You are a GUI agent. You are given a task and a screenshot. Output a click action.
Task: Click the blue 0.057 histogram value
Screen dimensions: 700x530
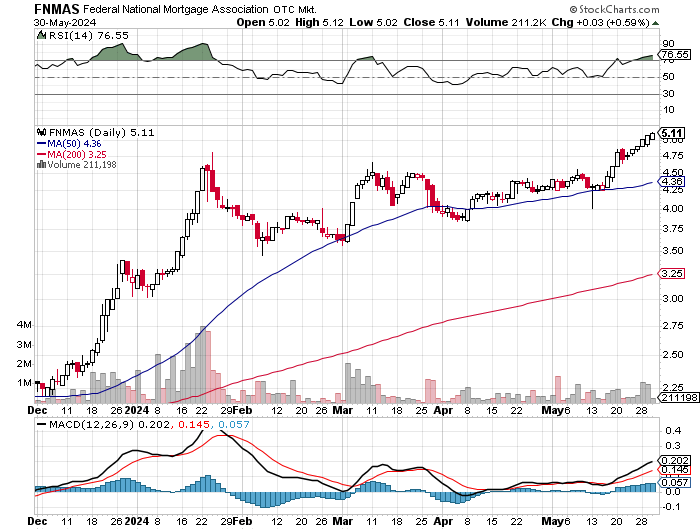(x=234, y=424)
